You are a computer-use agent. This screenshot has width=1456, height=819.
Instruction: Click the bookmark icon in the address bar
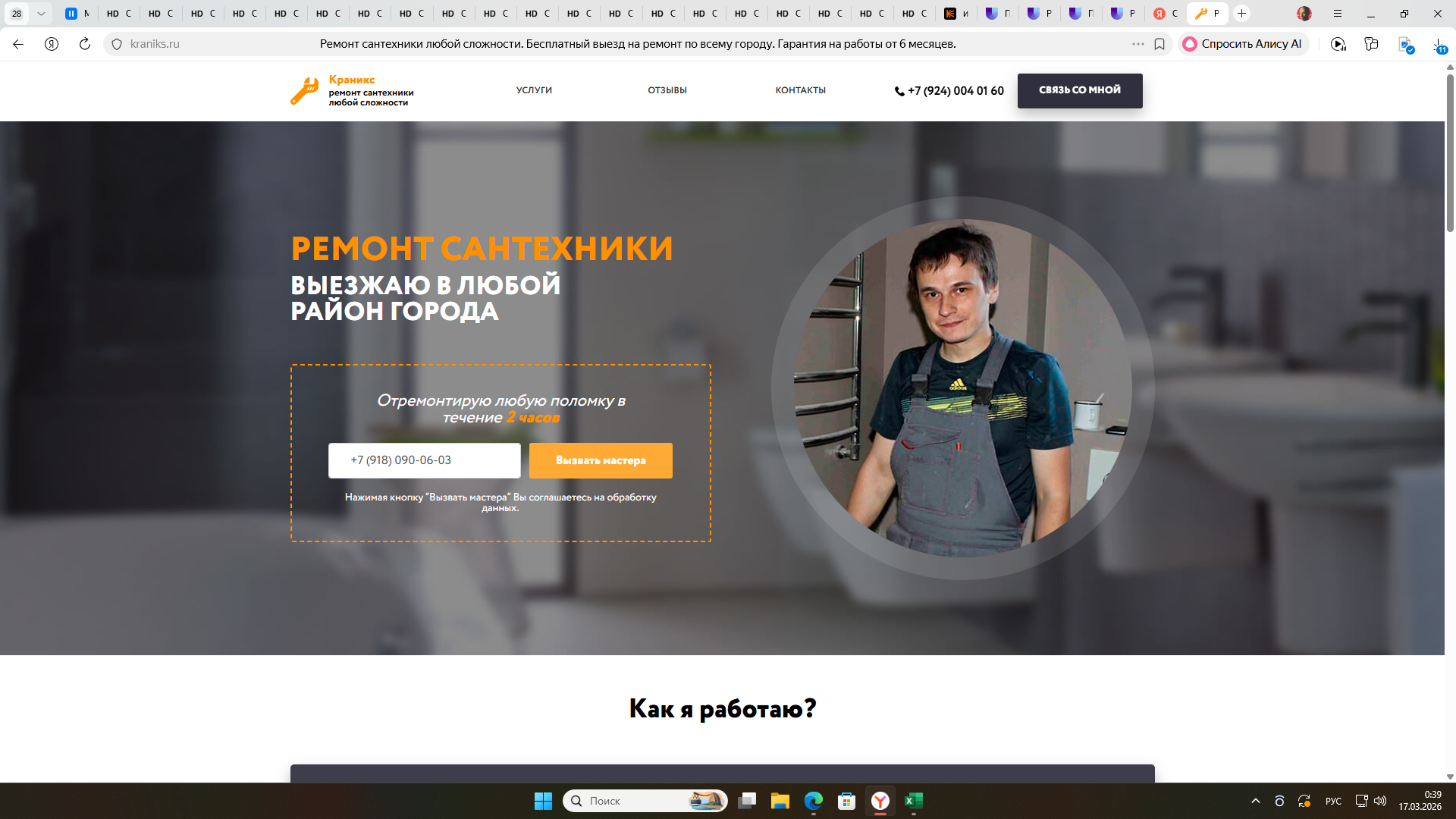1159,44
